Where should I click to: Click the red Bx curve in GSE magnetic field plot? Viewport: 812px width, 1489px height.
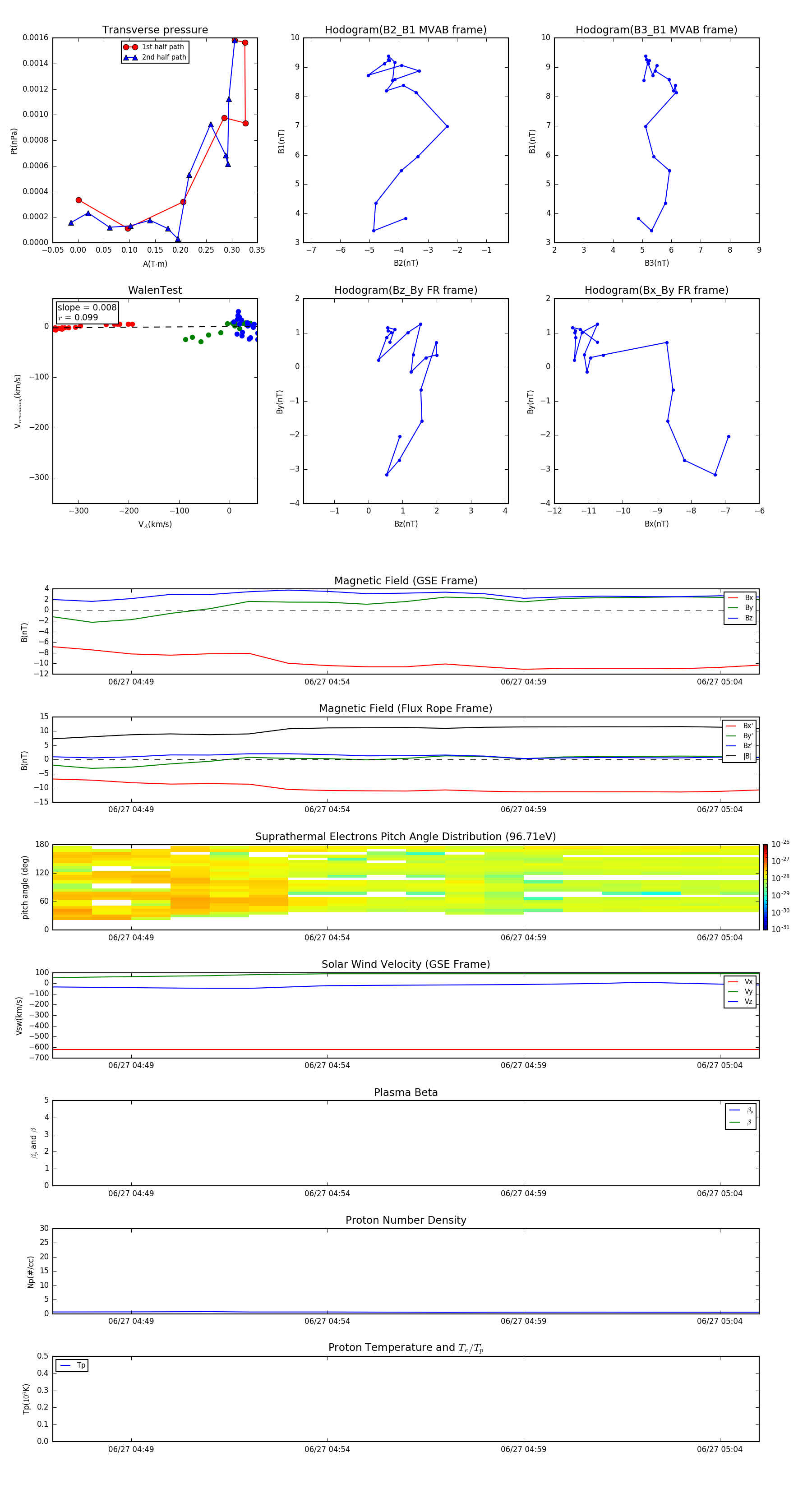tap(406, 666)
